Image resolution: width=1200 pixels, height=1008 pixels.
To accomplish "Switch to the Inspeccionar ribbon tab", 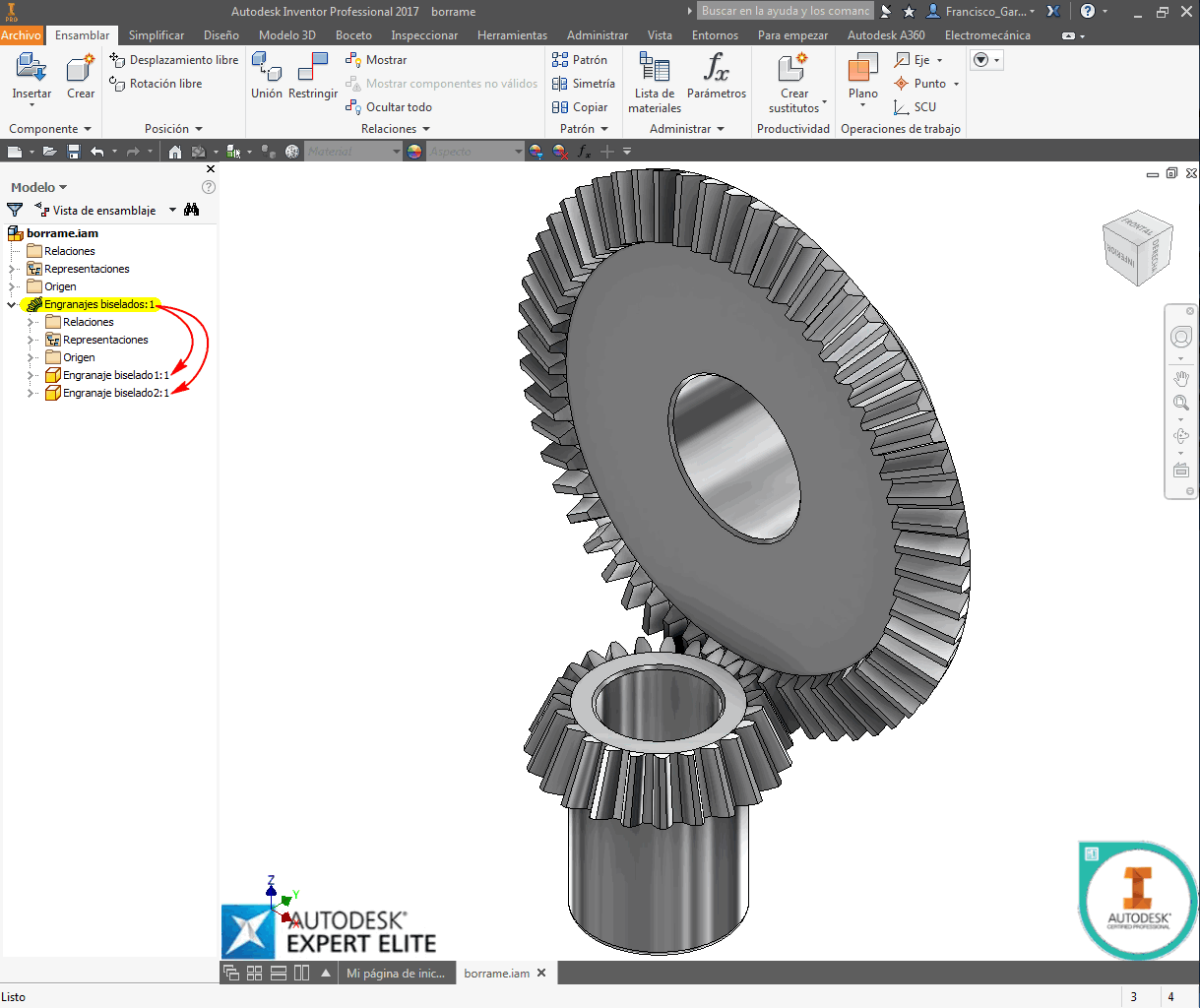I will pos(424,34).
